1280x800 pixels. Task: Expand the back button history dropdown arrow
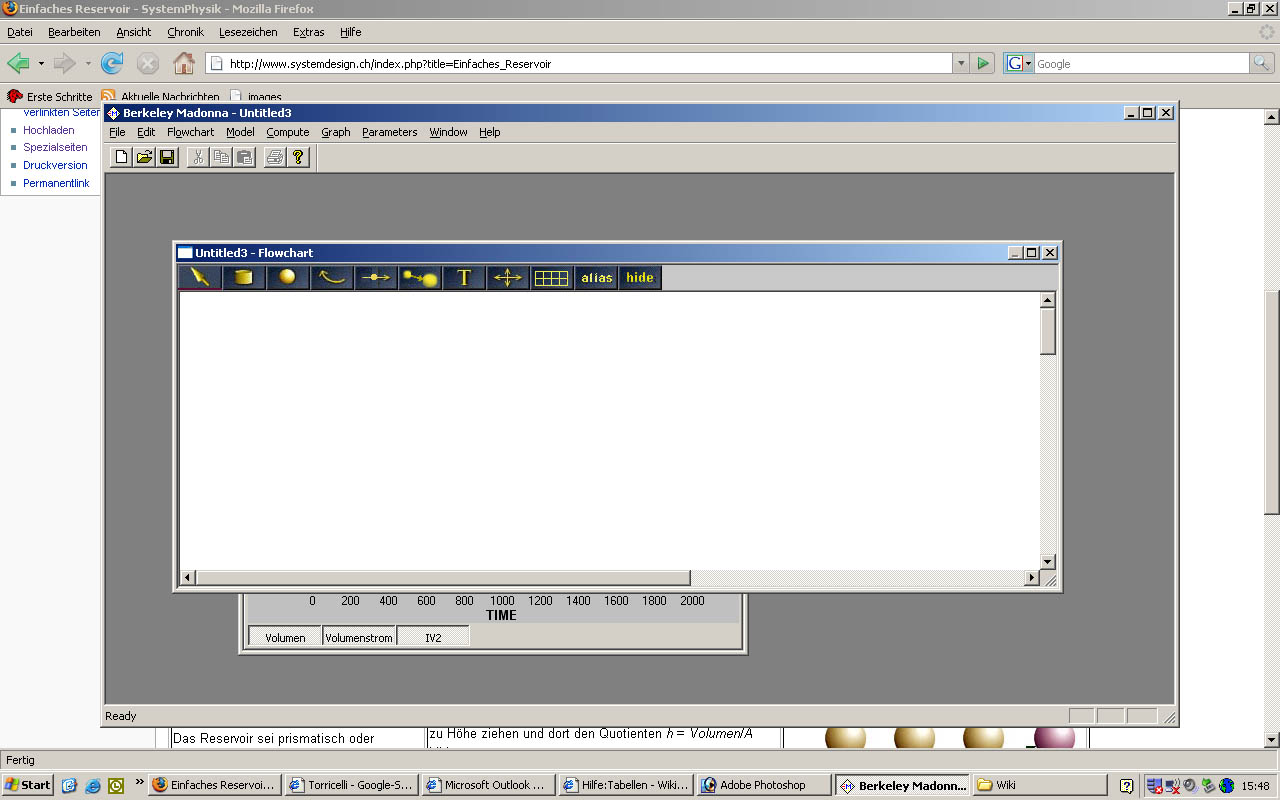[x=41, y=63]
